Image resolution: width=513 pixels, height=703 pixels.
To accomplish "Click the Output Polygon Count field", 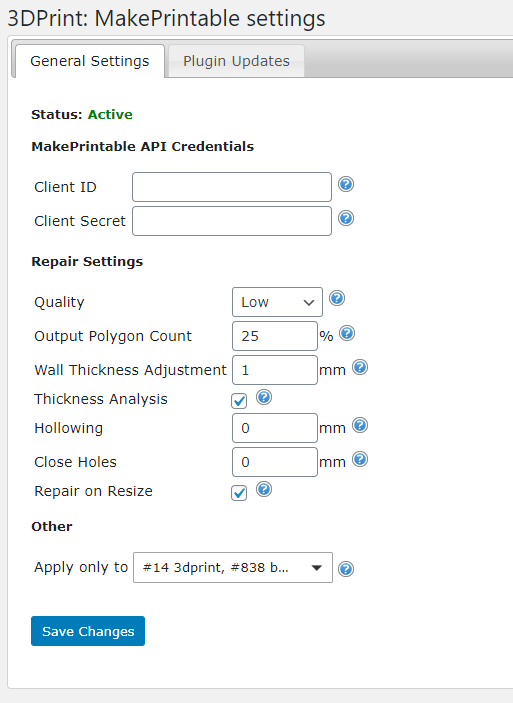I will pyautogui.click(x=275, y=336).
